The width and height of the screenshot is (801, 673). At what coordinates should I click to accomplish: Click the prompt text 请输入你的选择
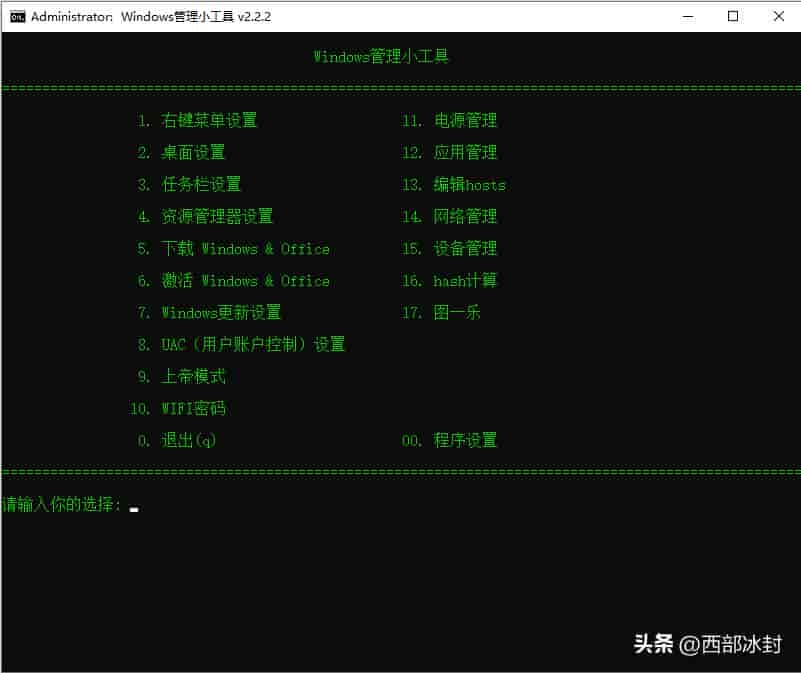coord(61,505)
